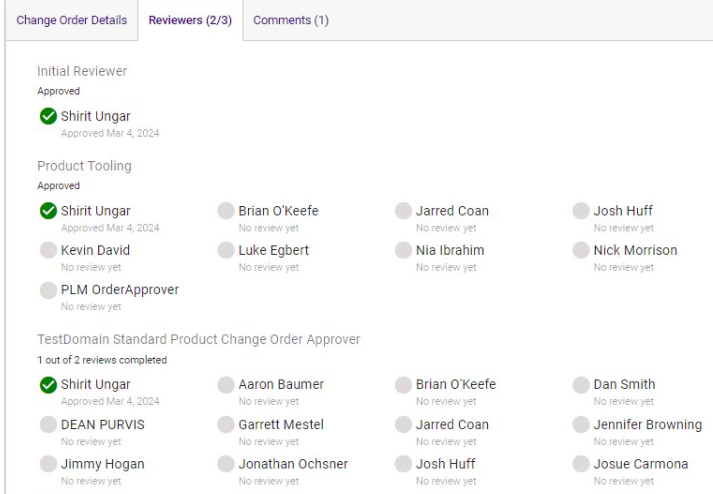Image resolution: width=713 pixels, height=494 pixels.
Task: Click green checkmark for Shirit Ungar in TestDomain section
Action: point(47,385)
